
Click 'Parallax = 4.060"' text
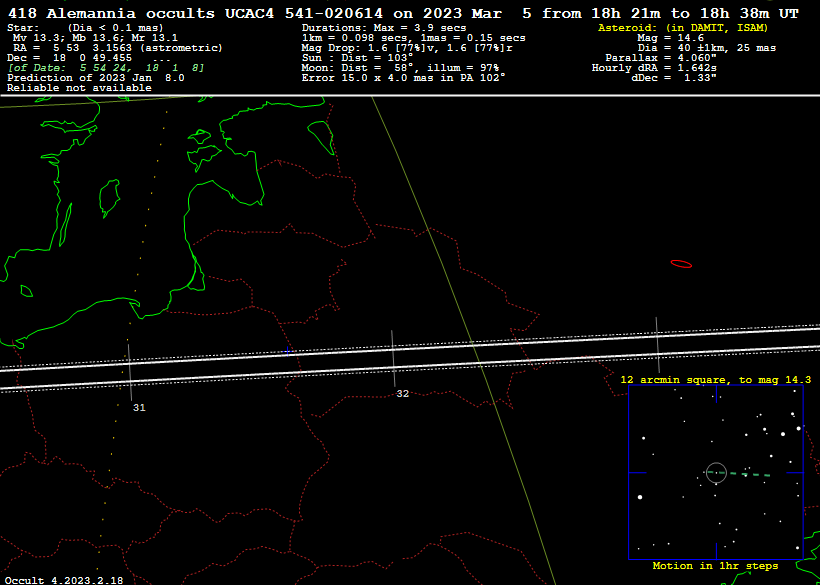(660, 58)
